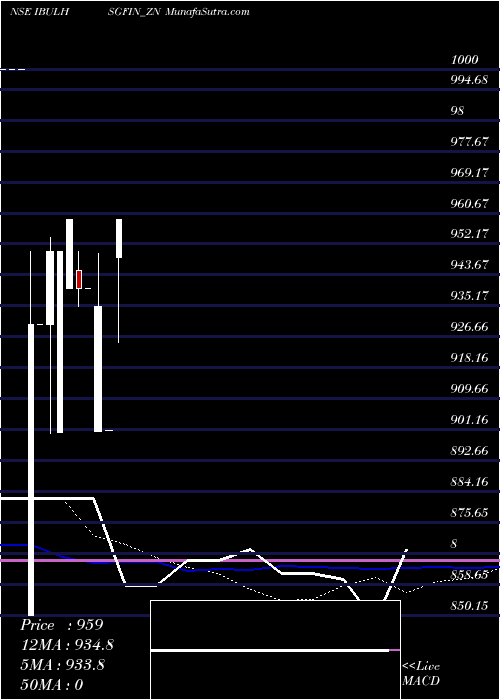Screen dimensions: 500x700
Task: Click the 5MA : 933.8 readout
Action: (62, 665)
